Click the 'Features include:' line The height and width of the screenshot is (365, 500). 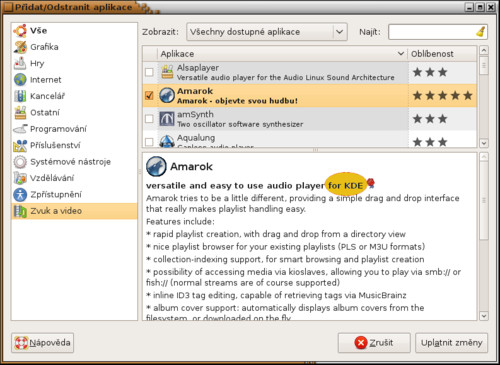point(180,222)
